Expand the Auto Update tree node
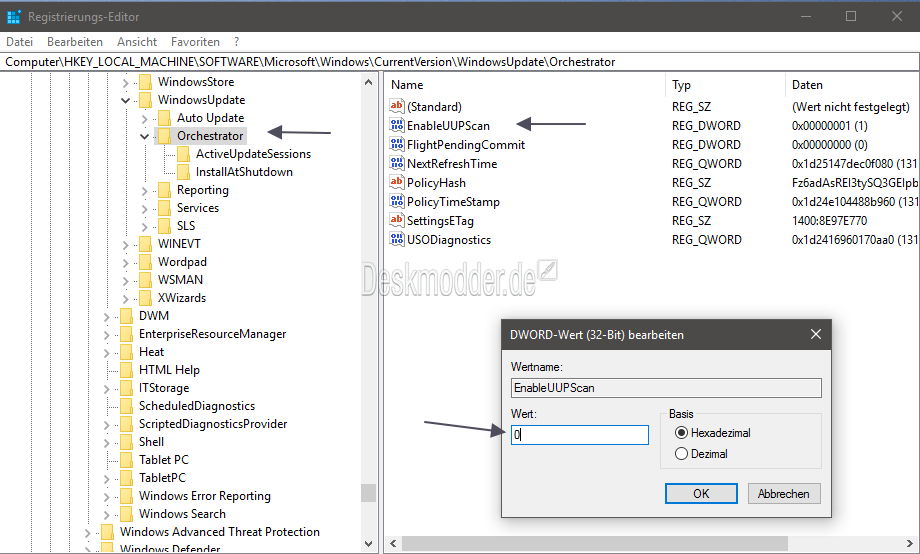This screenshot has width=920, height=554. (144, 119)
